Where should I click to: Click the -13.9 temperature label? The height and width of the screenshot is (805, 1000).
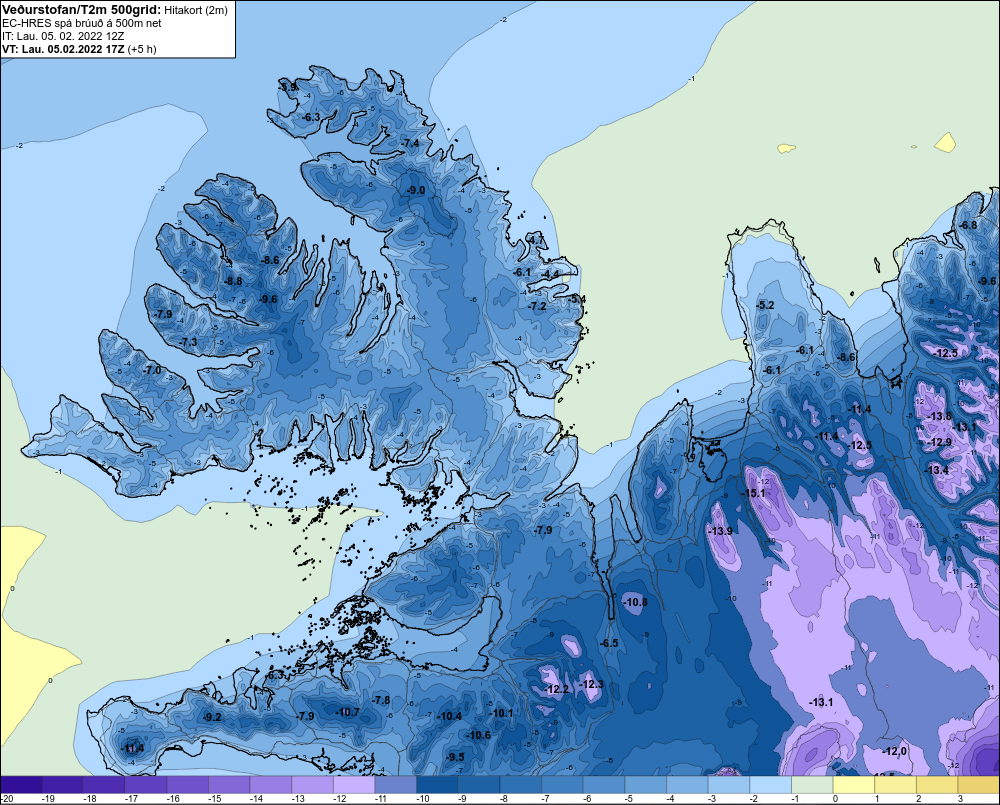[x=721, y=531]
